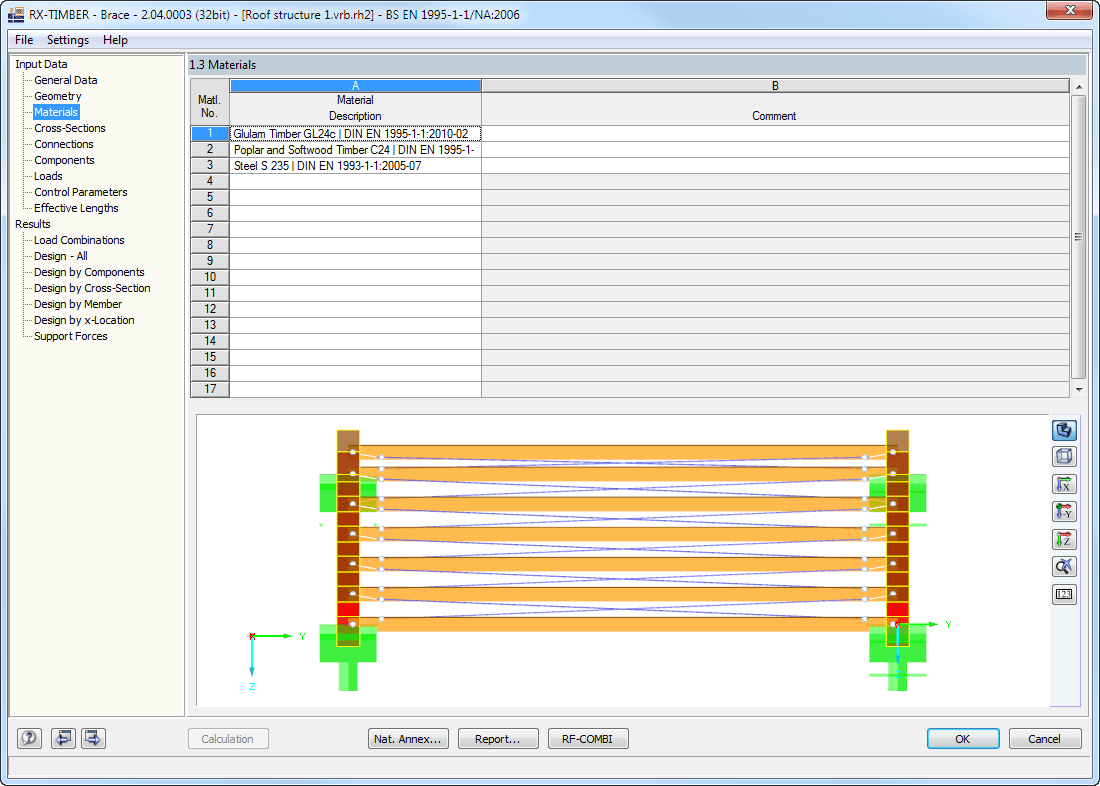Close the RX-TIMBER window
Viewport: 1100px width, 786px height.
[1069, 10]
